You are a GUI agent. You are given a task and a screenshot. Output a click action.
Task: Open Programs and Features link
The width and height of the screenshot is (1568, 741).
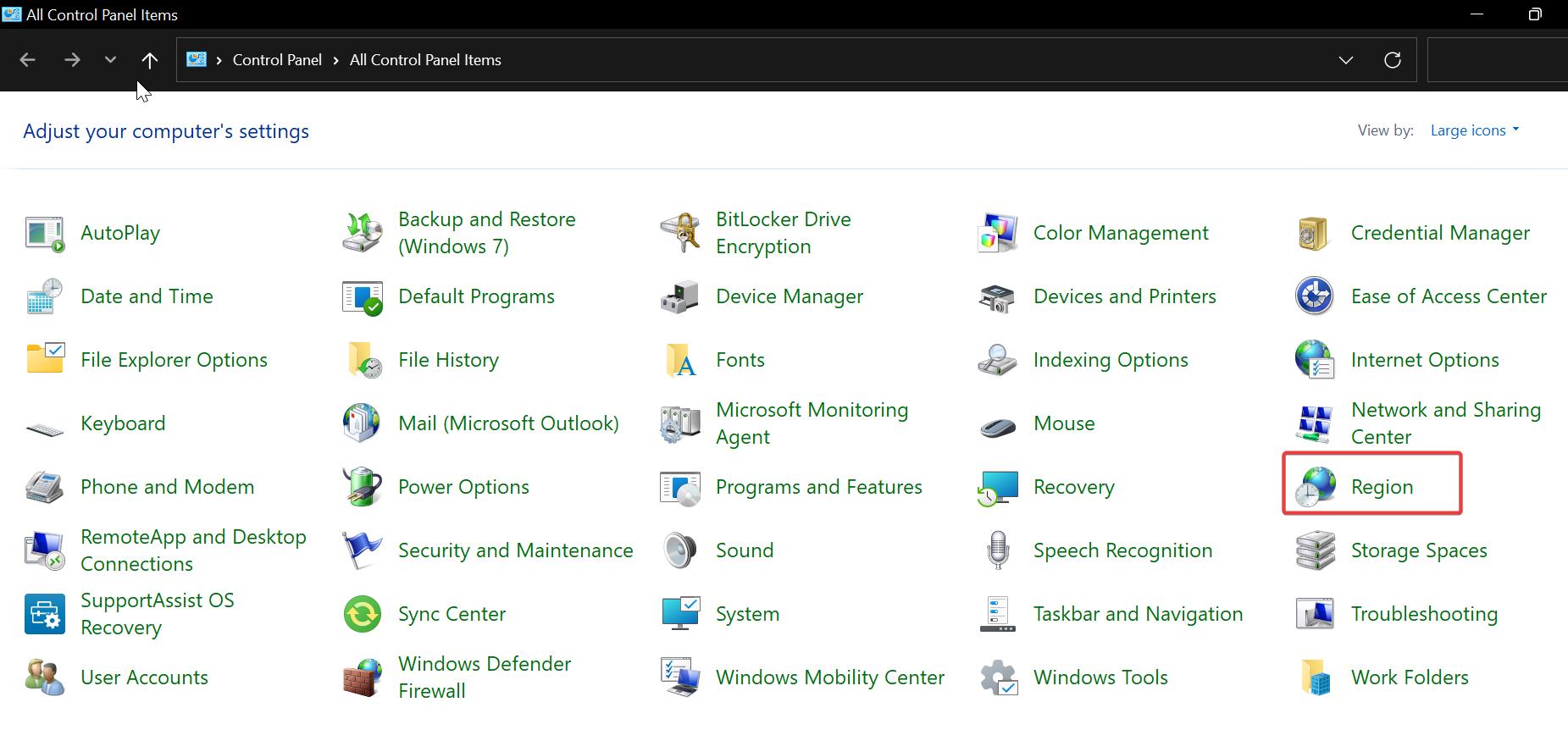pos(819,487)
